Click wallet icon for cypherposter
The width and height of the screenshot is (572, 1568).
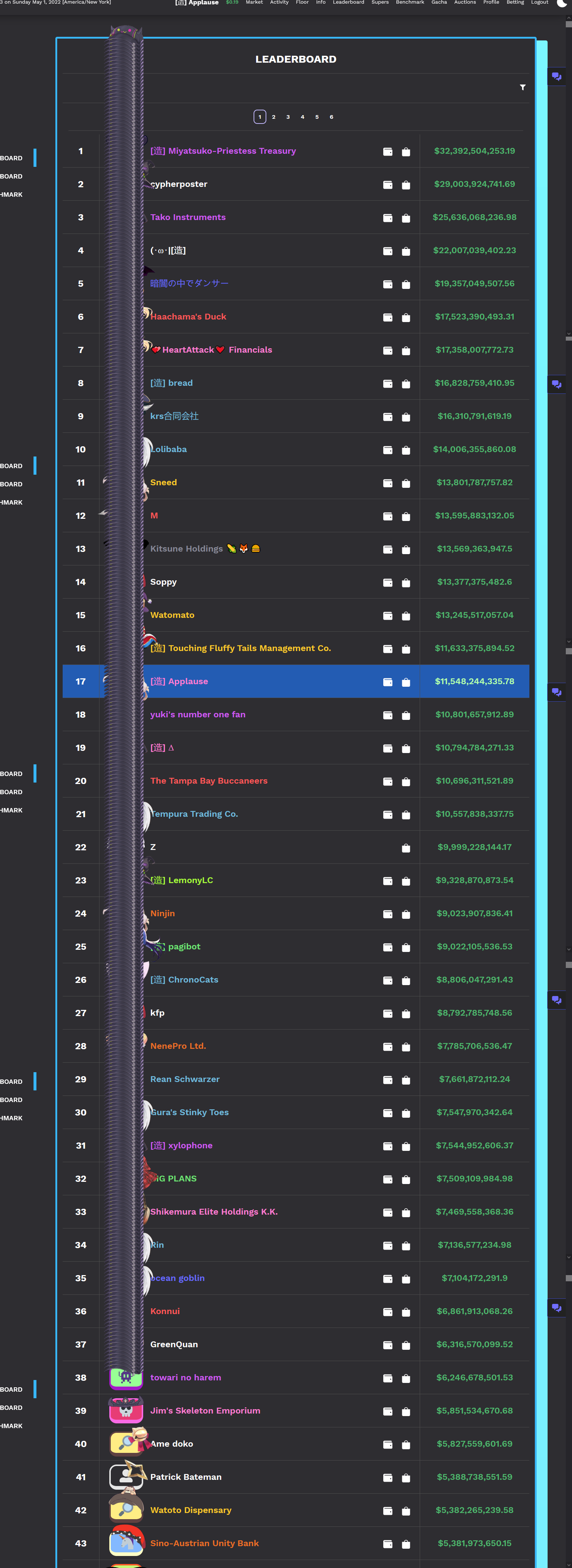tap(388, 185)
